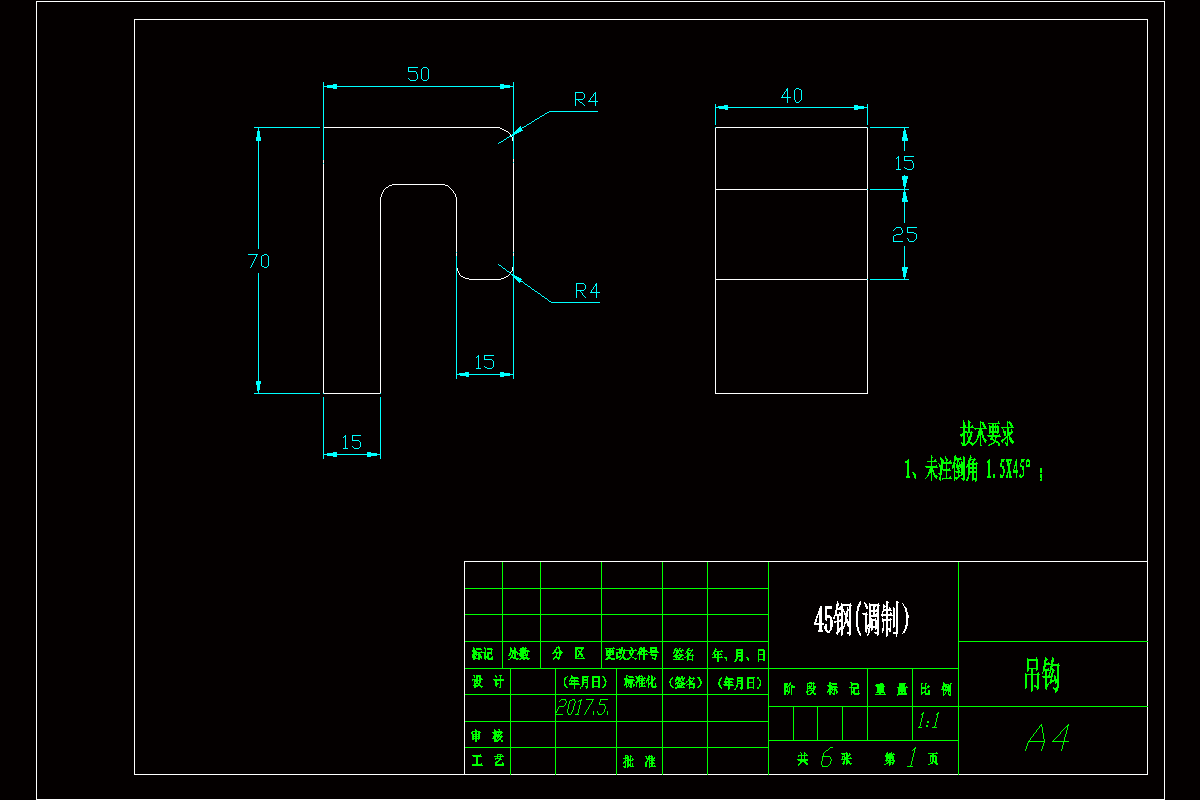This screenshot has height=800, width=1200.
Task: Click the '工艺' row label
Action: tap(488, 760)
